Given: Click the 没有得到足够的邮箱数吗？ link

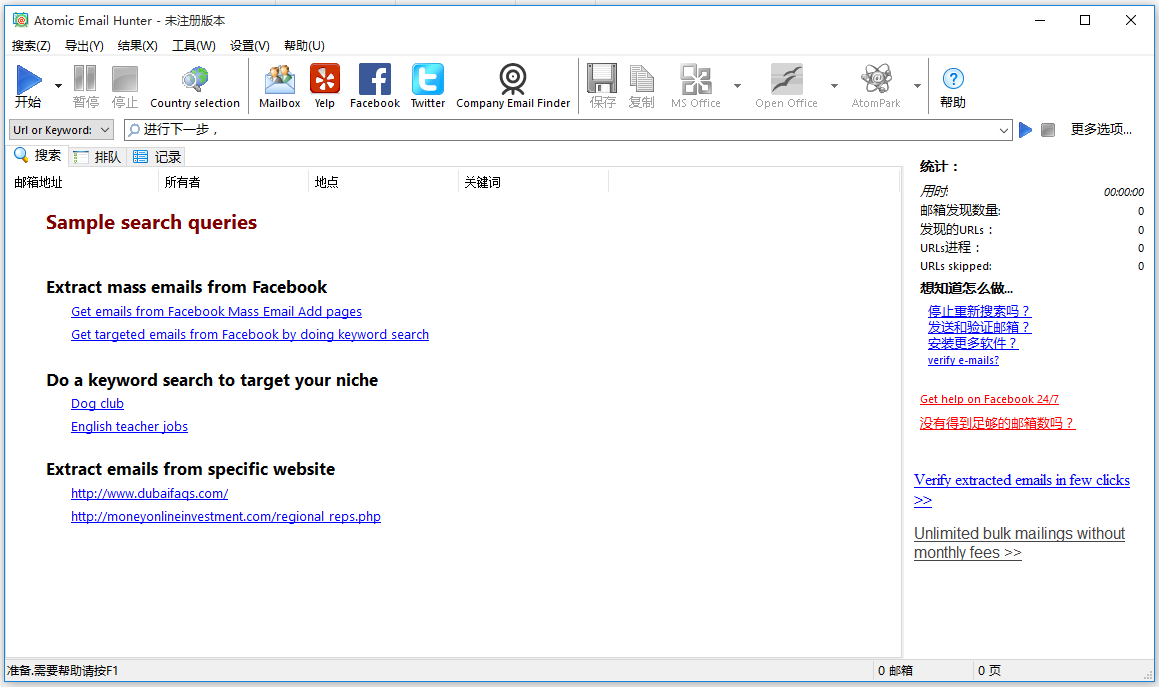Looking at the screenshot, I should [x=997, y=423].
